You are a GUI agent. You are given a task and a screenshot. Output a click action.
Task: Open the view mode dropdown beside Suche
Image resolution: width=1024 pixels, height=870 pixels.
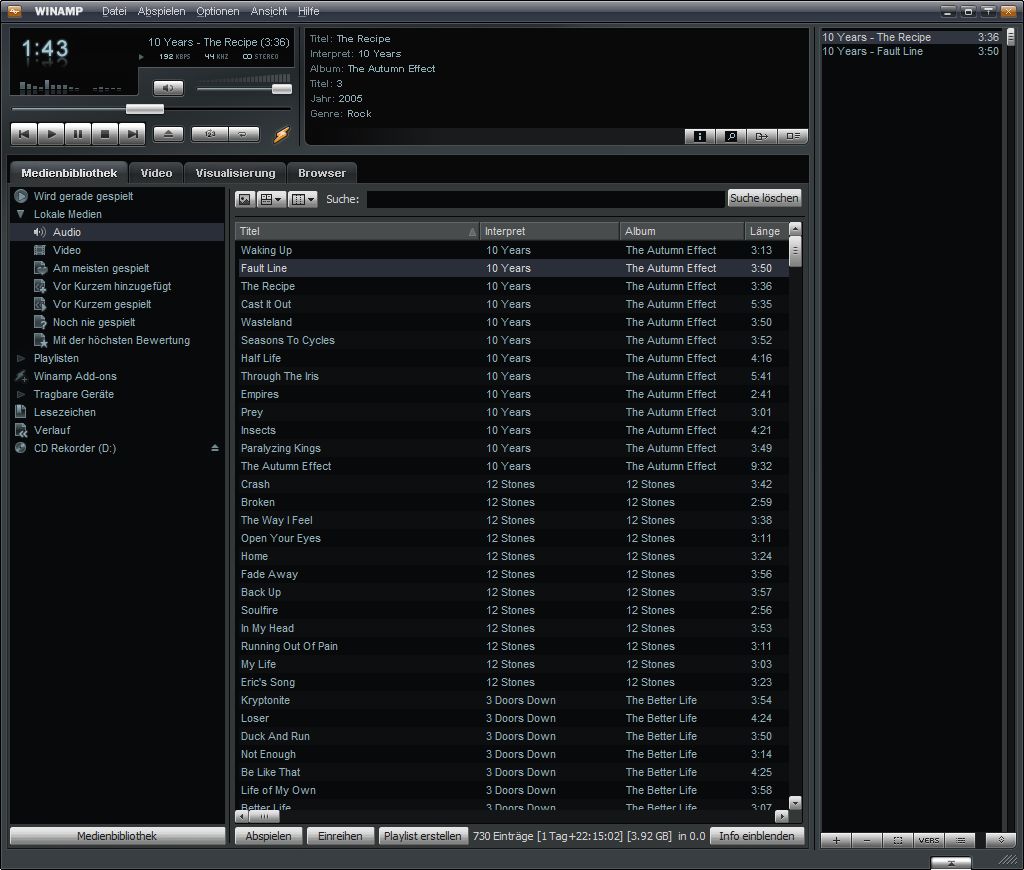(270, 199)
